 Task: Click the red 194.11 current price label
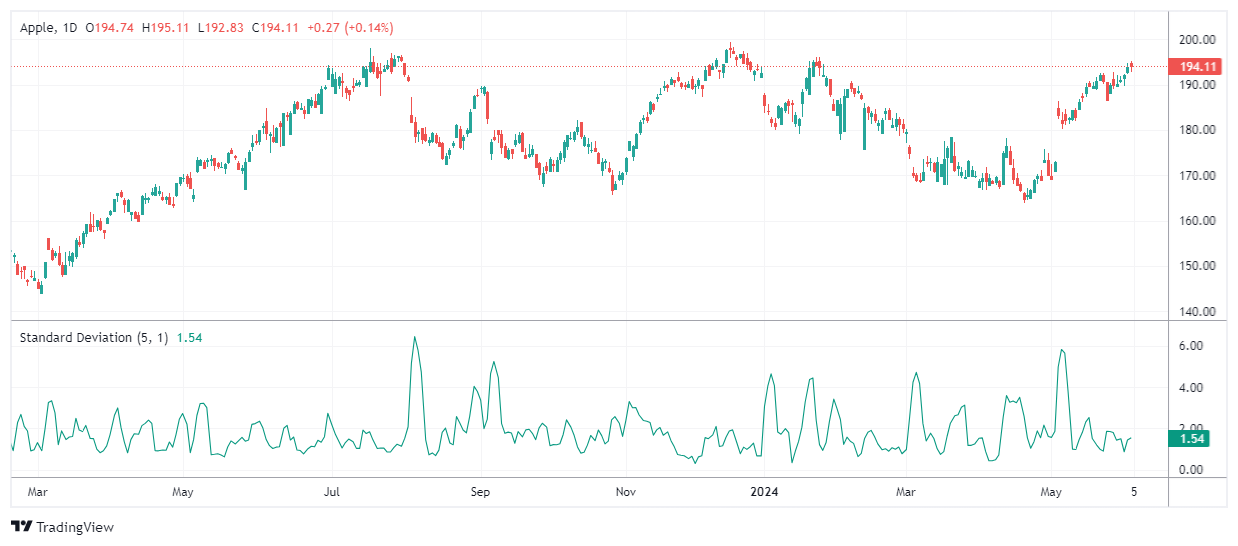(1197, 67)
